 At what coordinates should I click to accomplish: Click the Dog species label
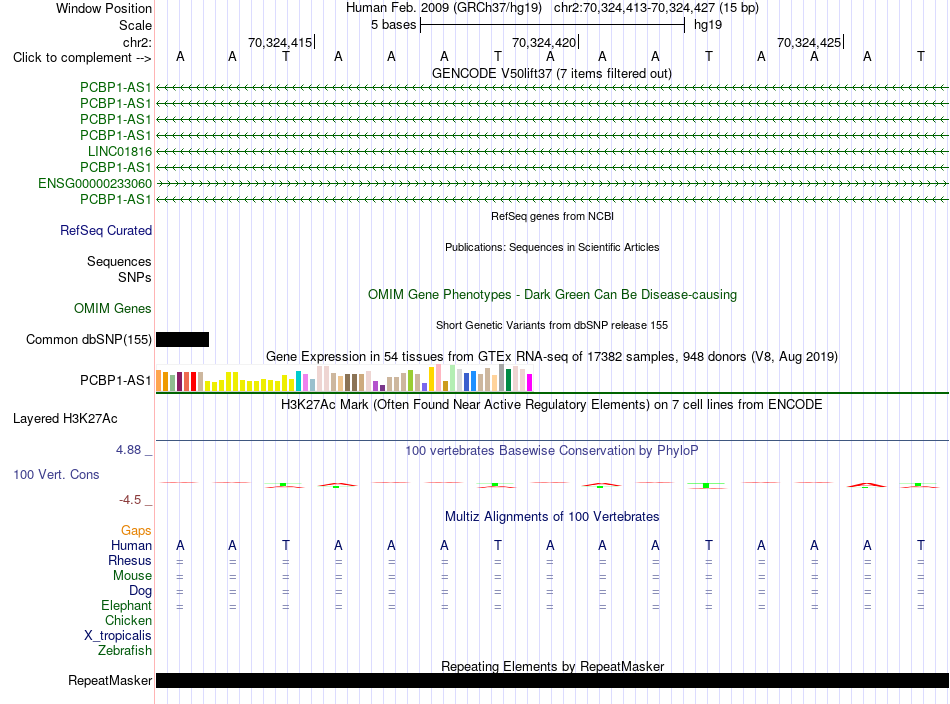click(x=140, y=591)
